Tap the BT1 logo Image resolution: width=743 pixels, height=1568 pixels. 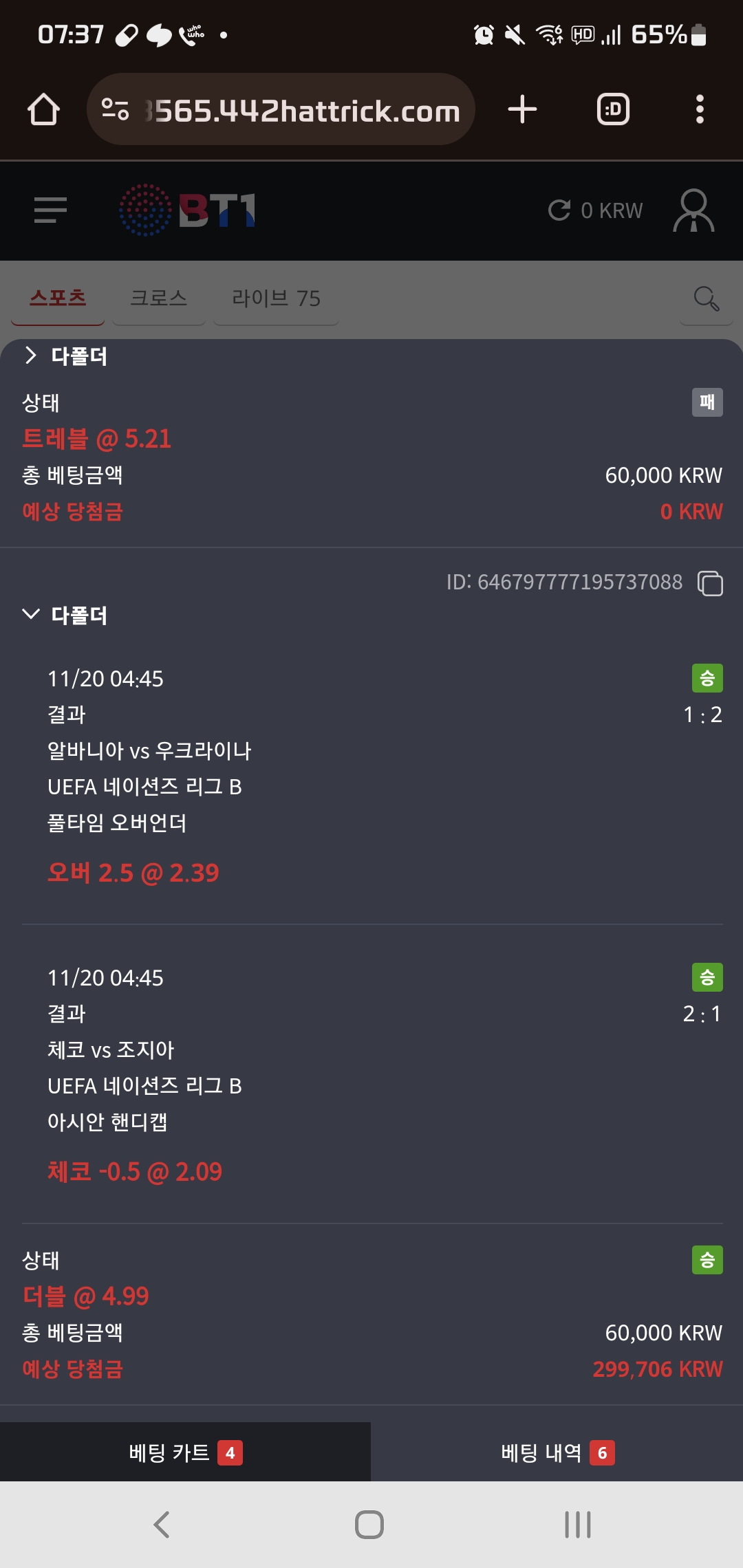(187, 210)
